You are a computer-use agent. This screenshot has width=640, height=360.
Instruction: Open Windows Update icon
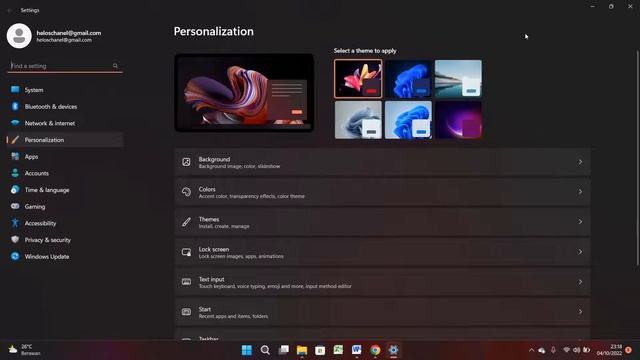click(x=15, y=256)
